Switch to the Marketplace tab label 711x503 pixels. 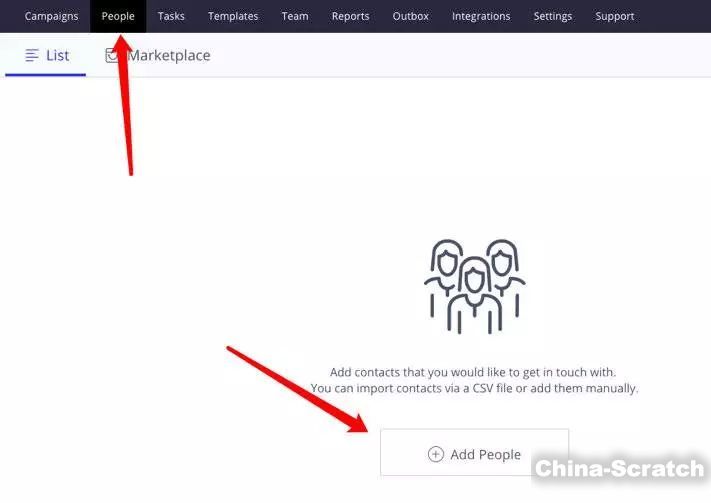coord(168,56)
